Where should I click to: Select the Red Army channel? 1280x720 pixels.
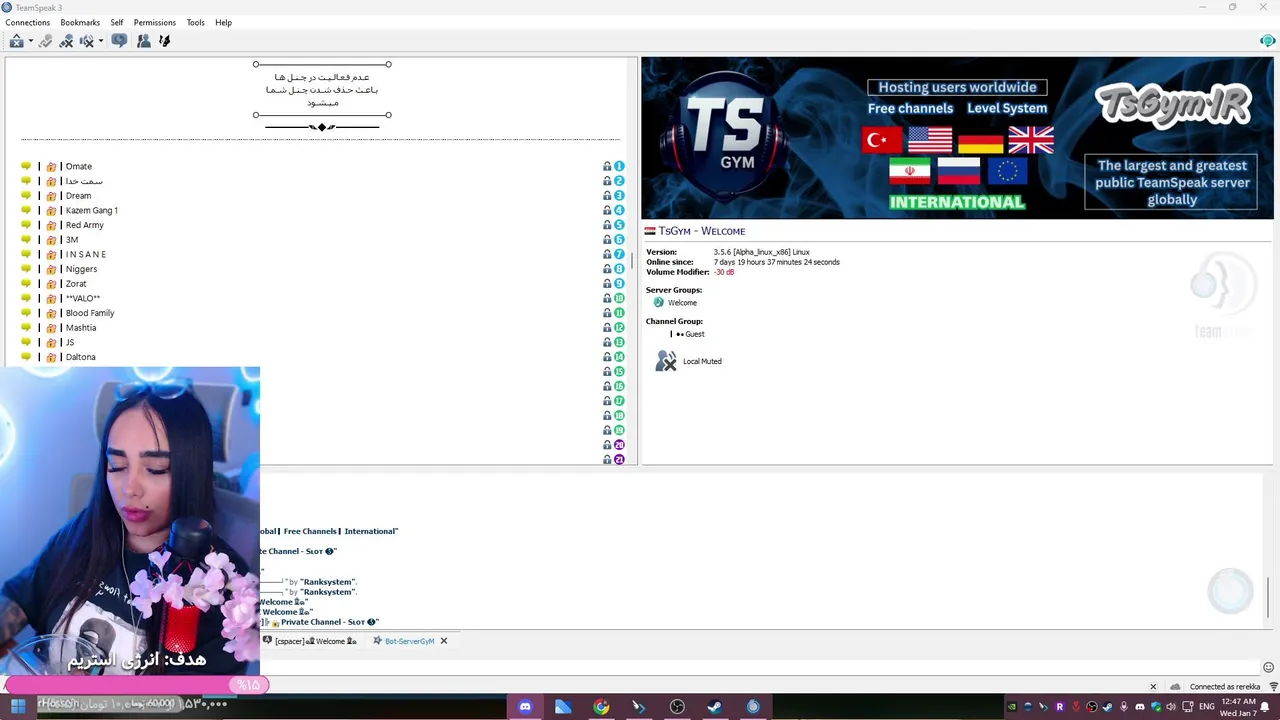(x=84, y=225)
